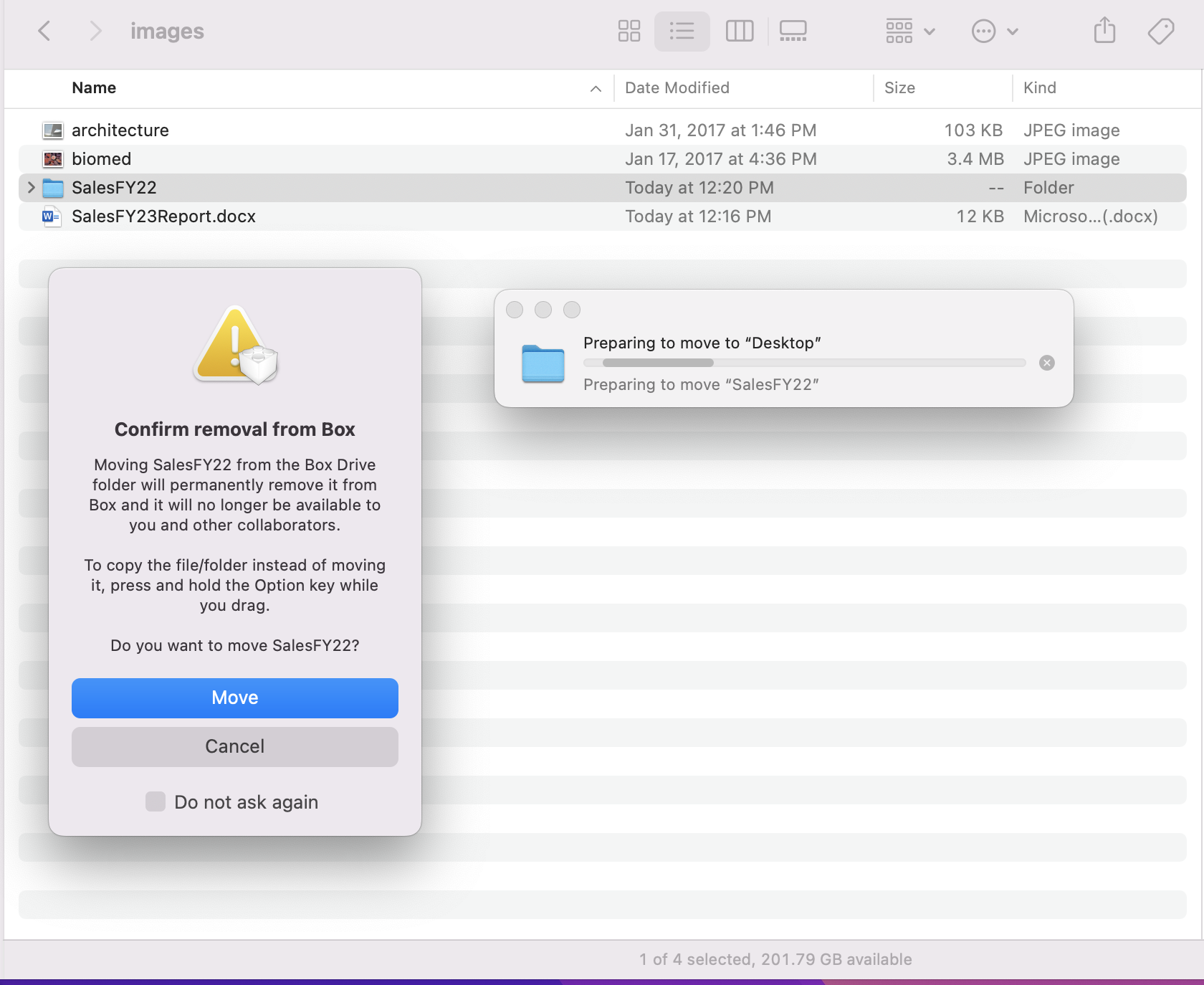Image resolution: width=1204 pixels, height=985 pixels.
Task: Click 'Confirm removal from Box' heading
Action: [x=235, y=429]
